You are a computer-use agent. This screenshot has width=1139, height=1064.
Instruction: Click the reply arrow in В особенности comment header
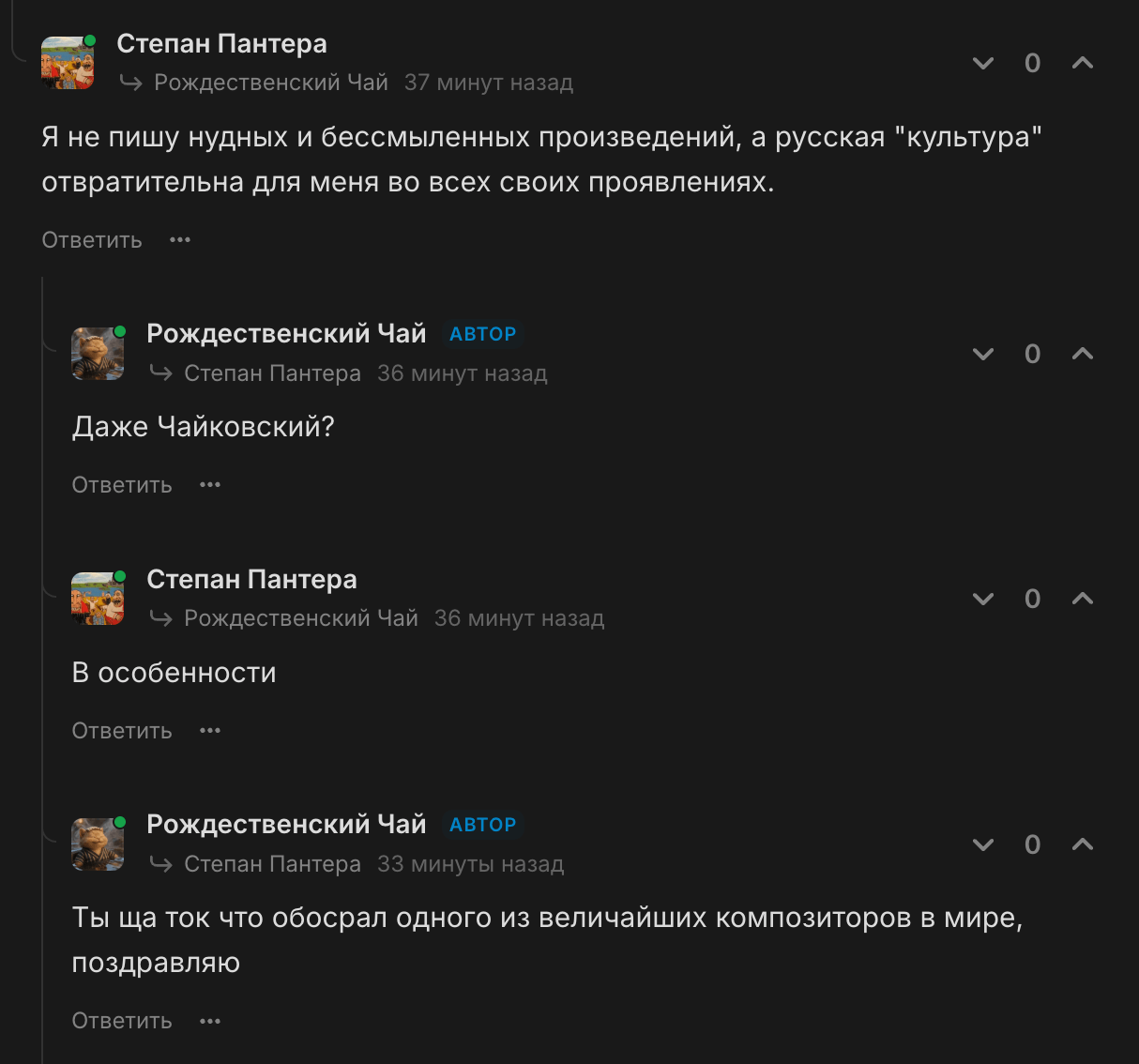pos(161,617)
